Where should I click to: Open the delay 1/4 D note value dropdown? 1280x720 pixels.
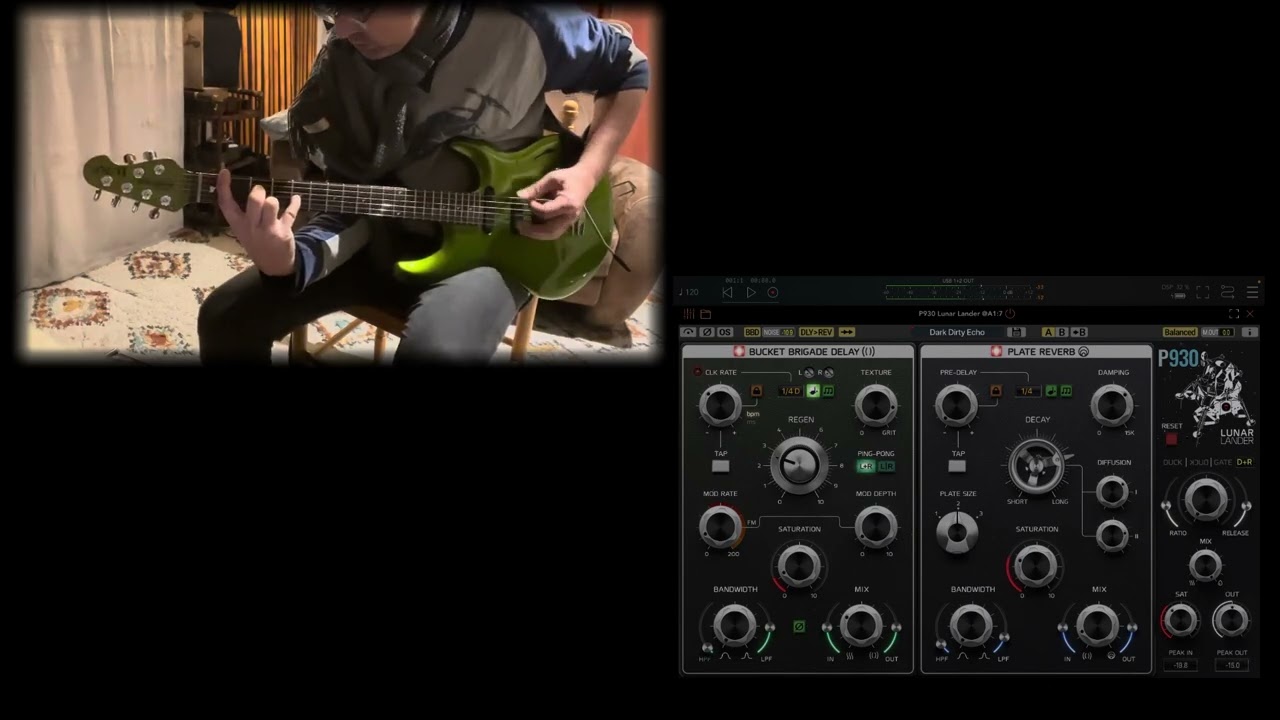coord(790,391)
